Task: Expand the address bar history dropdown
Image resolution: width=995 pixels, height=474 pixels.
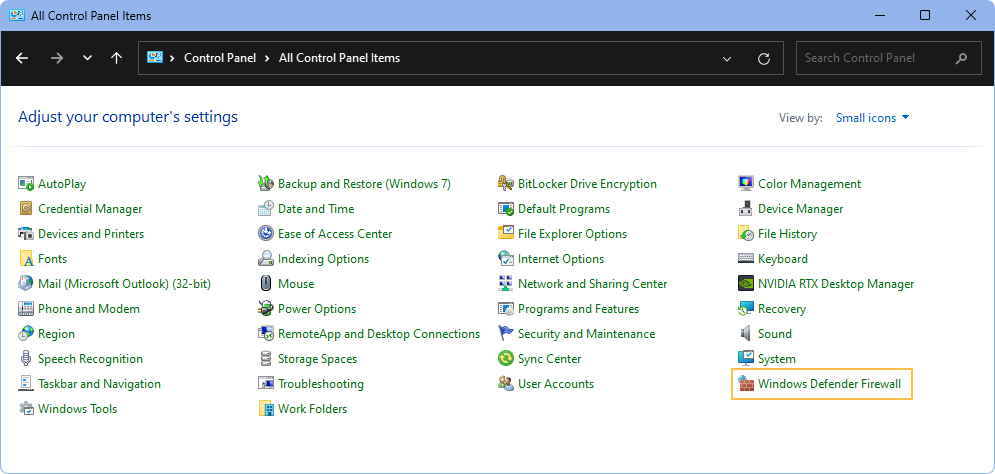Action: pos(727,59)
